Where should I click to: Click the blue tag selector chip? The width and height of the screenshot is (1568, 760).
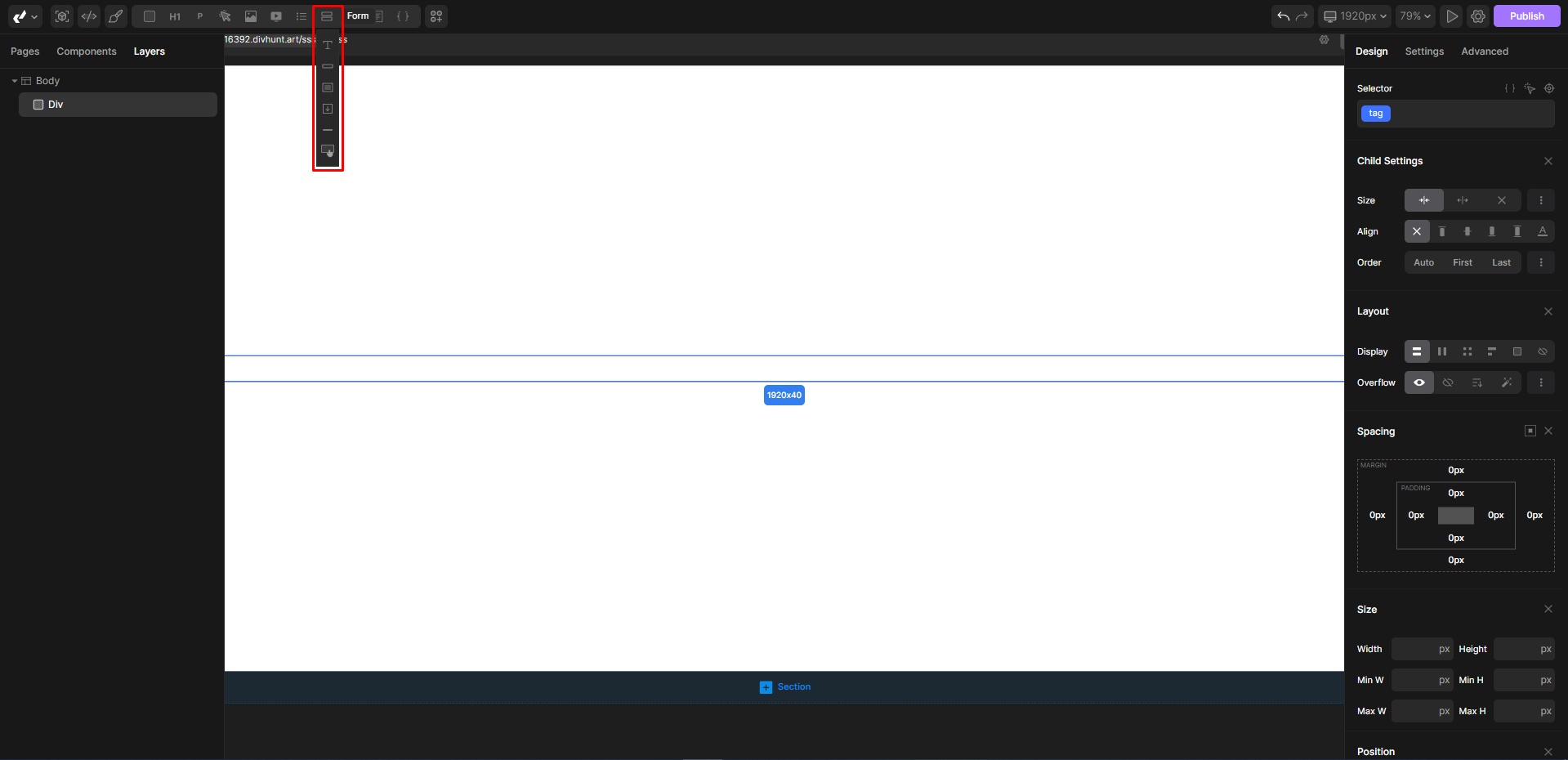click(1376, 114)
